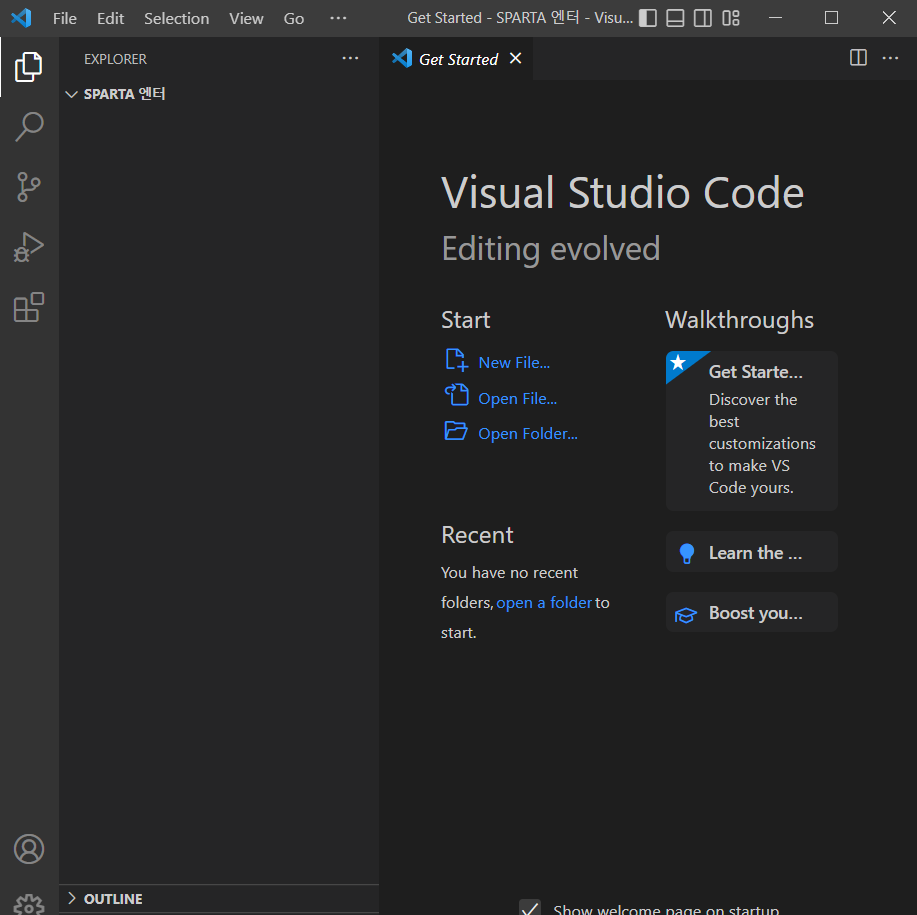This screenshot has width=917, height=915.
Task: Click the New File... link
Action: tap(514, 362)
